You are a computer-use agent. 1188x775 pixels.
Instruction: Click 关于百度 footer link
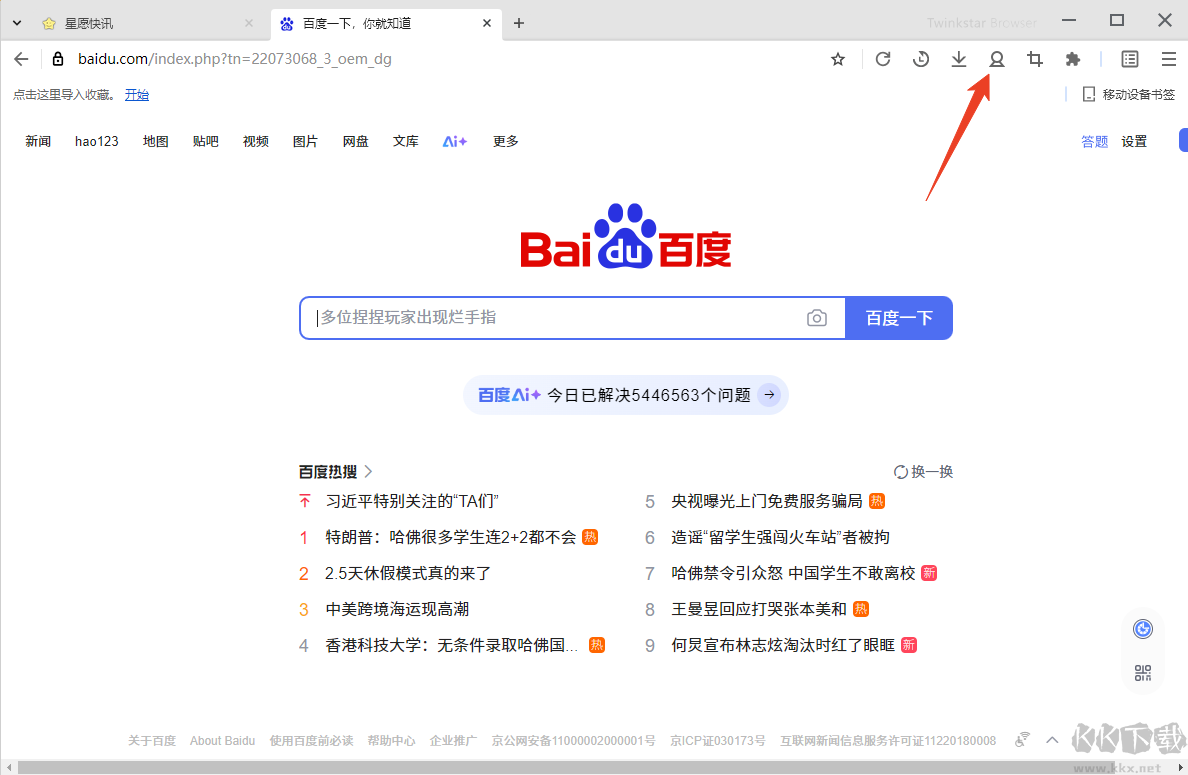click(152, 740)
